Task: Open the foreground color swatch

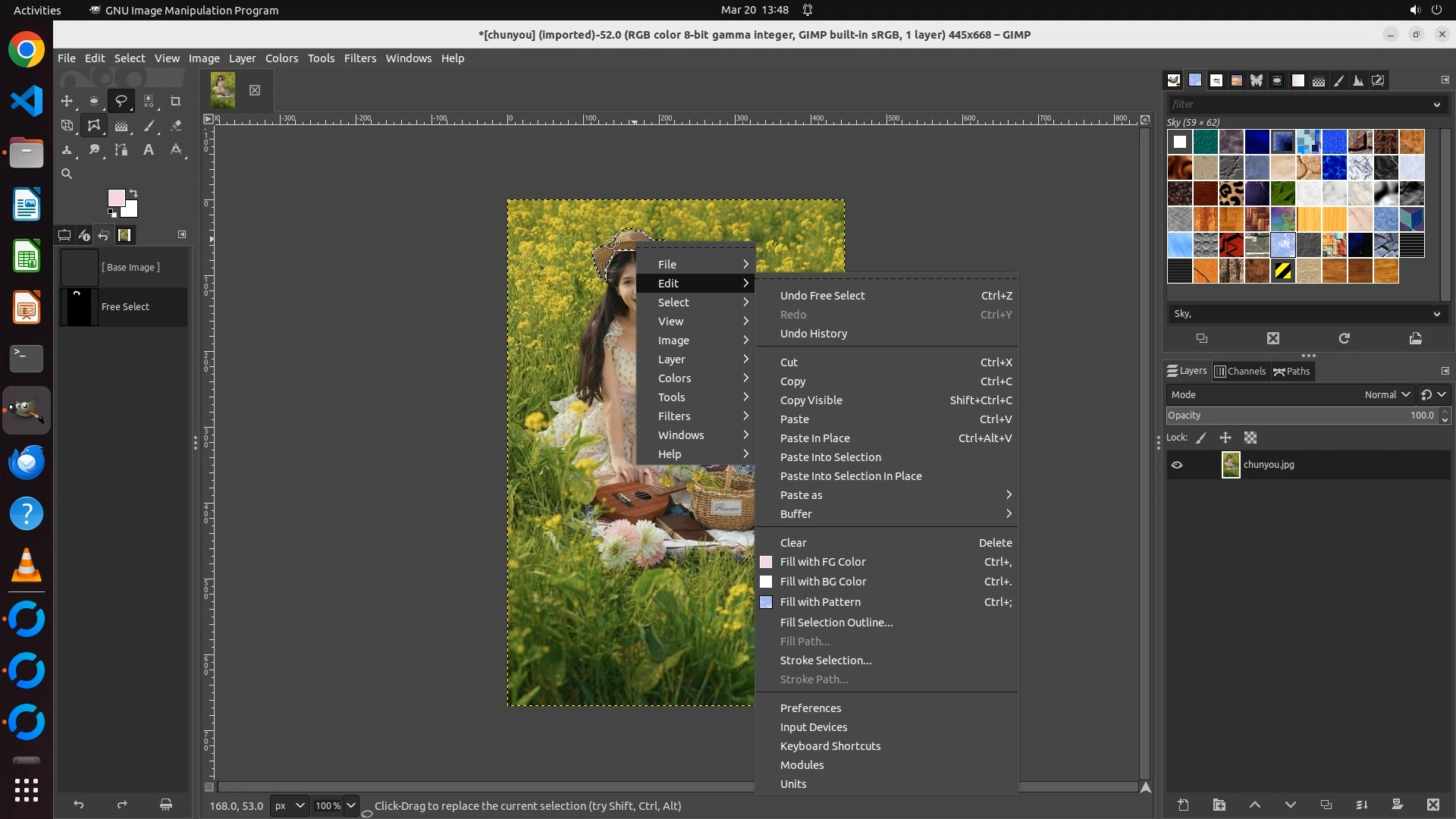Action: [x=116, y=198]
